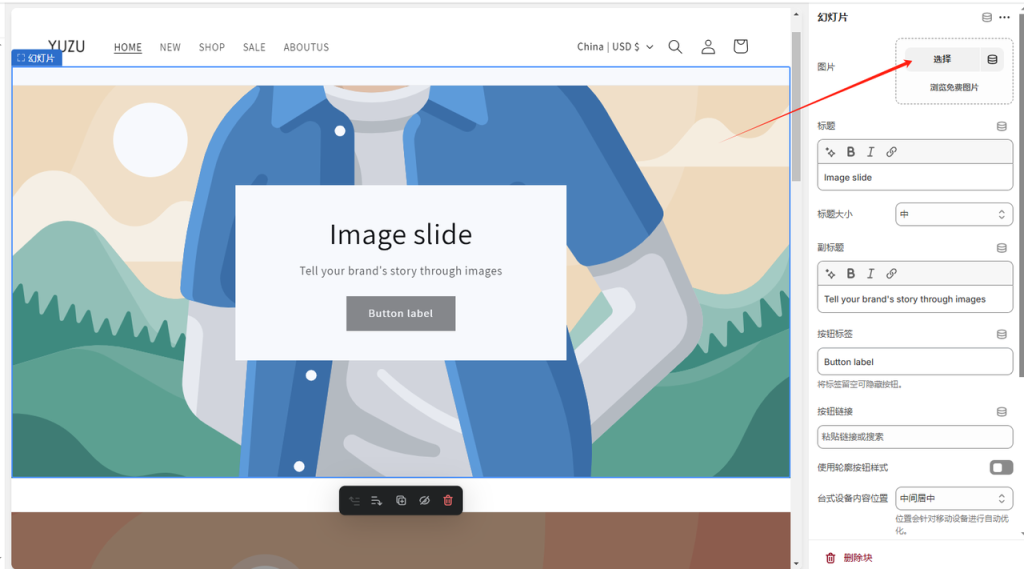Toggle the 使用轮廓按钮样式 switch
Viewport: 1024px width, 569px height.
pos(1000,468)
